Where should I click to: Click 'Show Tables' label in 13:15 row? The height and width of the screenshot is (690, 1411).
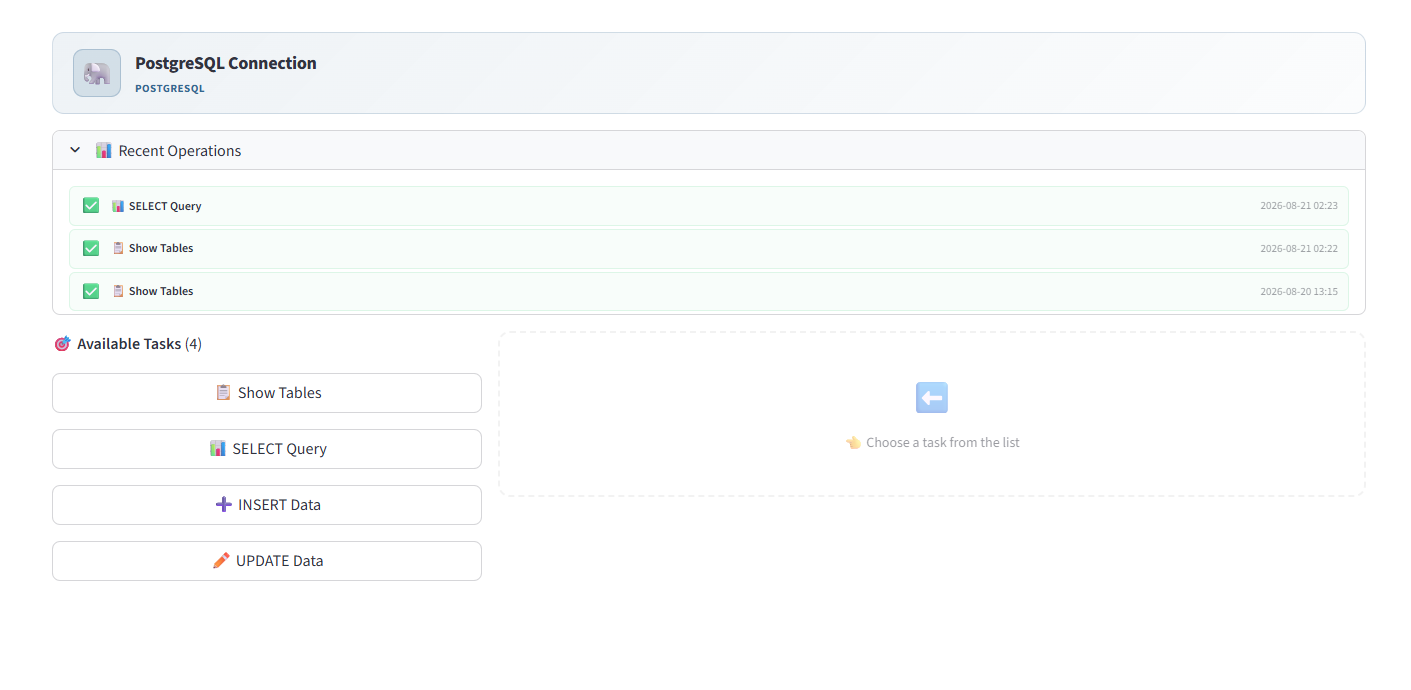coord(161,291)
